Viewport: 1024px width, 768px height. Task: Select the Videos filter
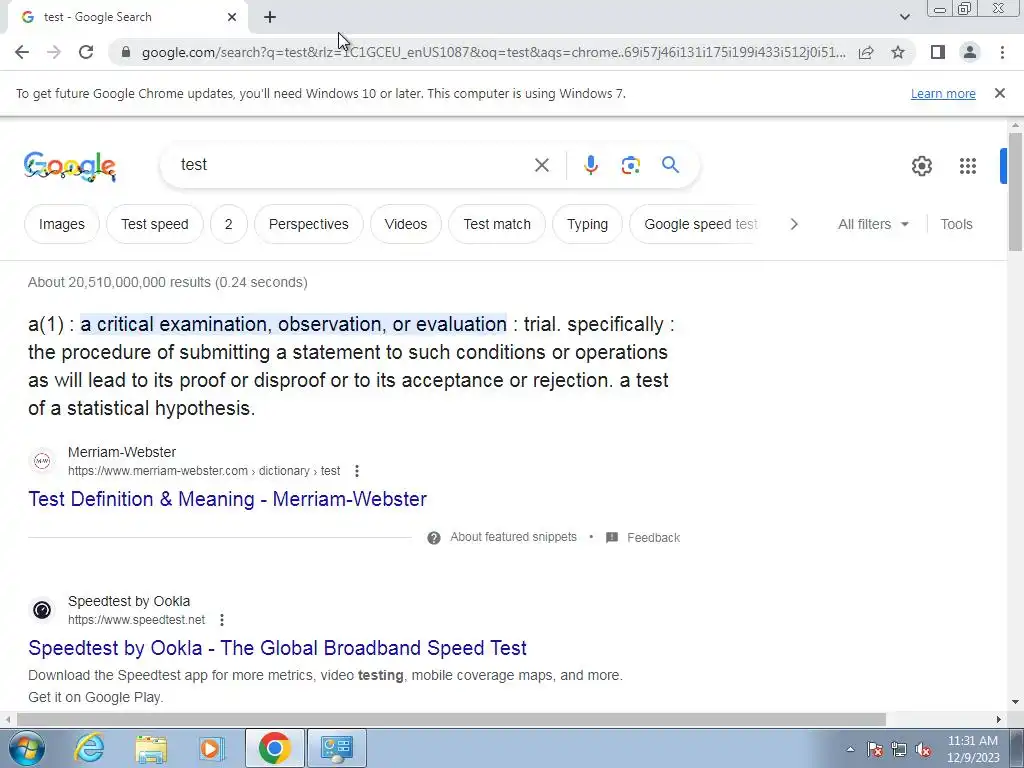pyautogui.click(x=406, y=224)
